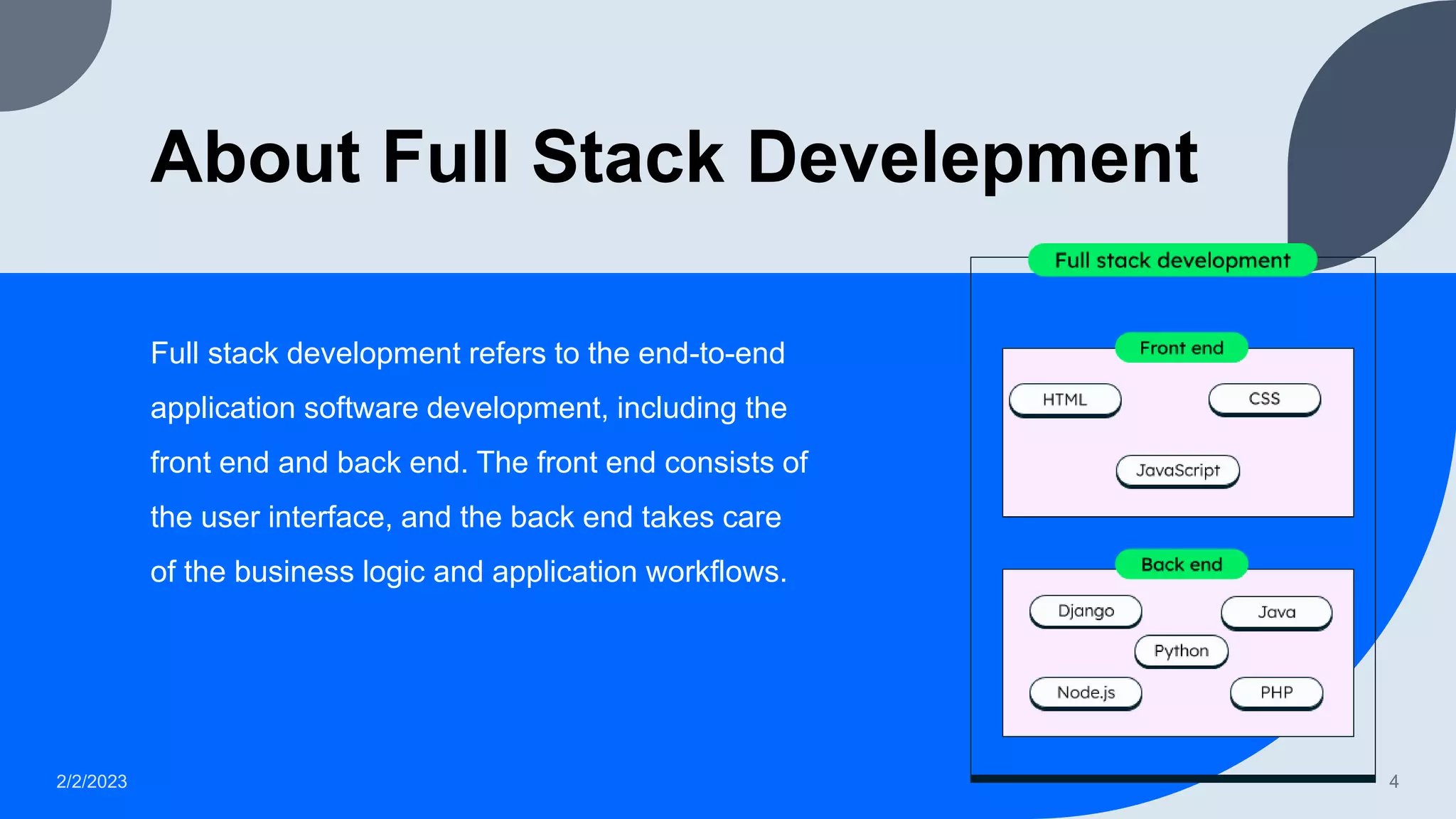This screenshot has width=1456, height=819.
Task: Click the green Back end label
Action: click(x=1181, y=564)
